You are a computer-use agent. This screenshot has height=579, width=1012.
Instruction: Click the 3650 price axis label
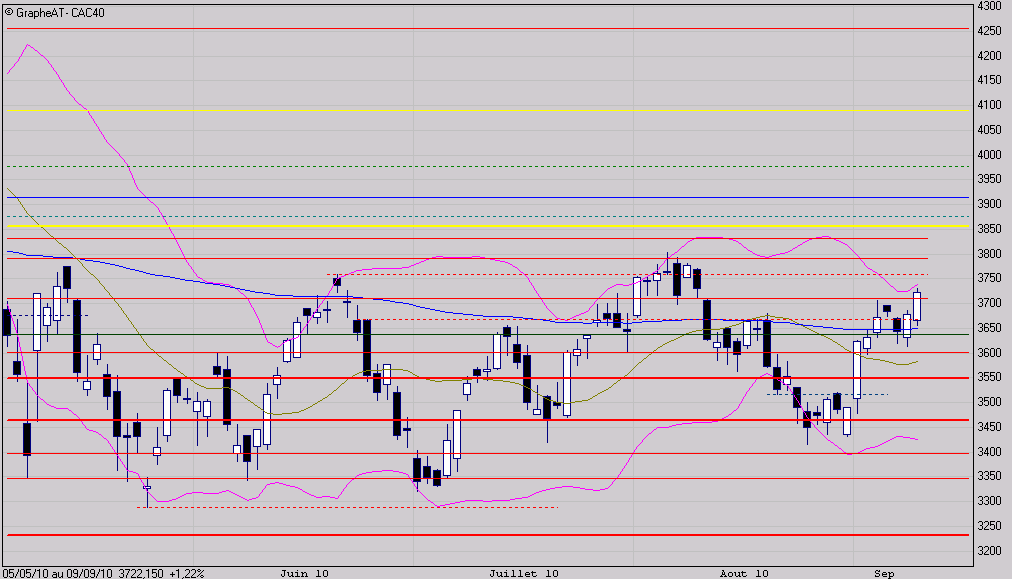click(x=989, y=328)
